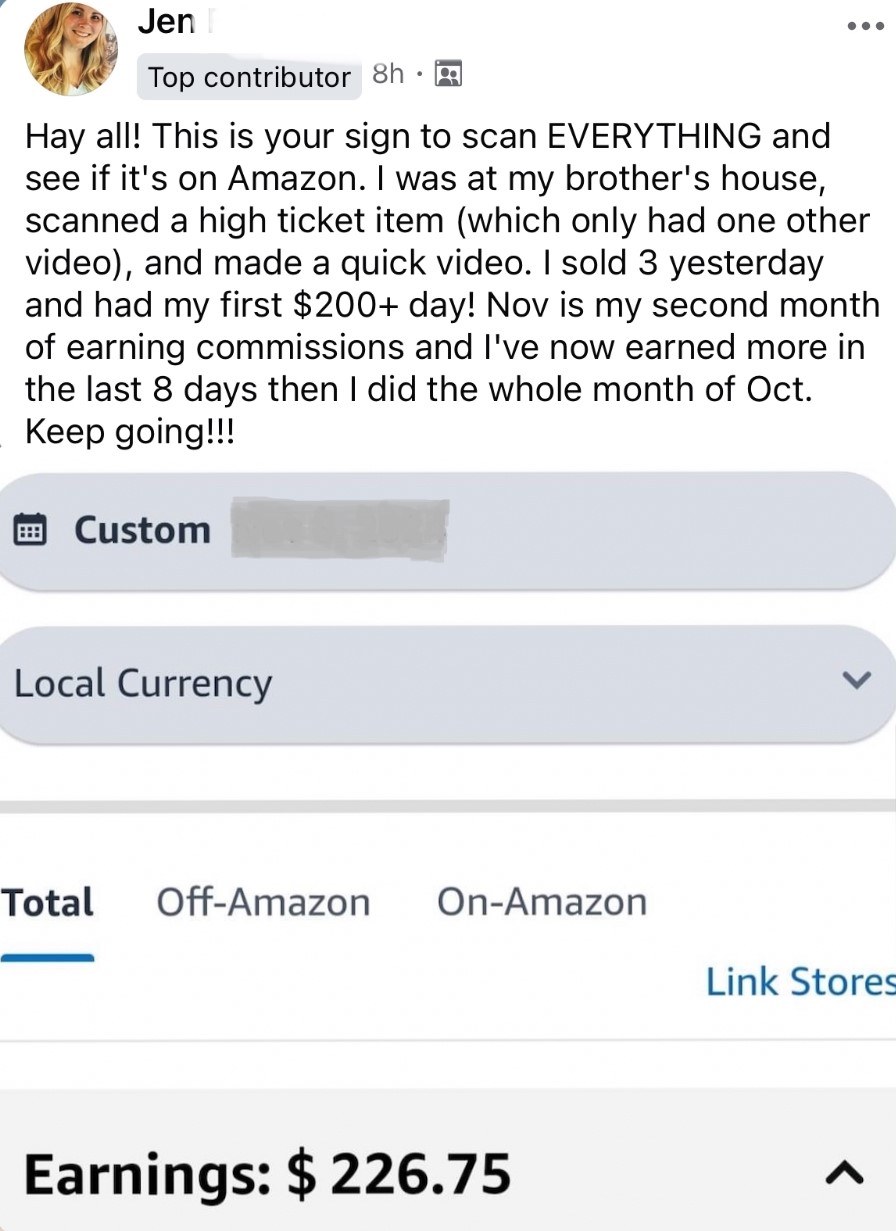This screenshot has width=896, height=1231.
Task: Click the "Keep going!!!" line of the post
Action: tap(128, 432)
